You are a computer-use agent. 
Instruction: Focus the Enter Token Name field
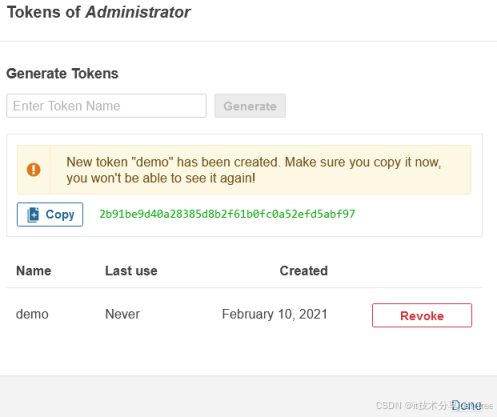pos(106,106)
